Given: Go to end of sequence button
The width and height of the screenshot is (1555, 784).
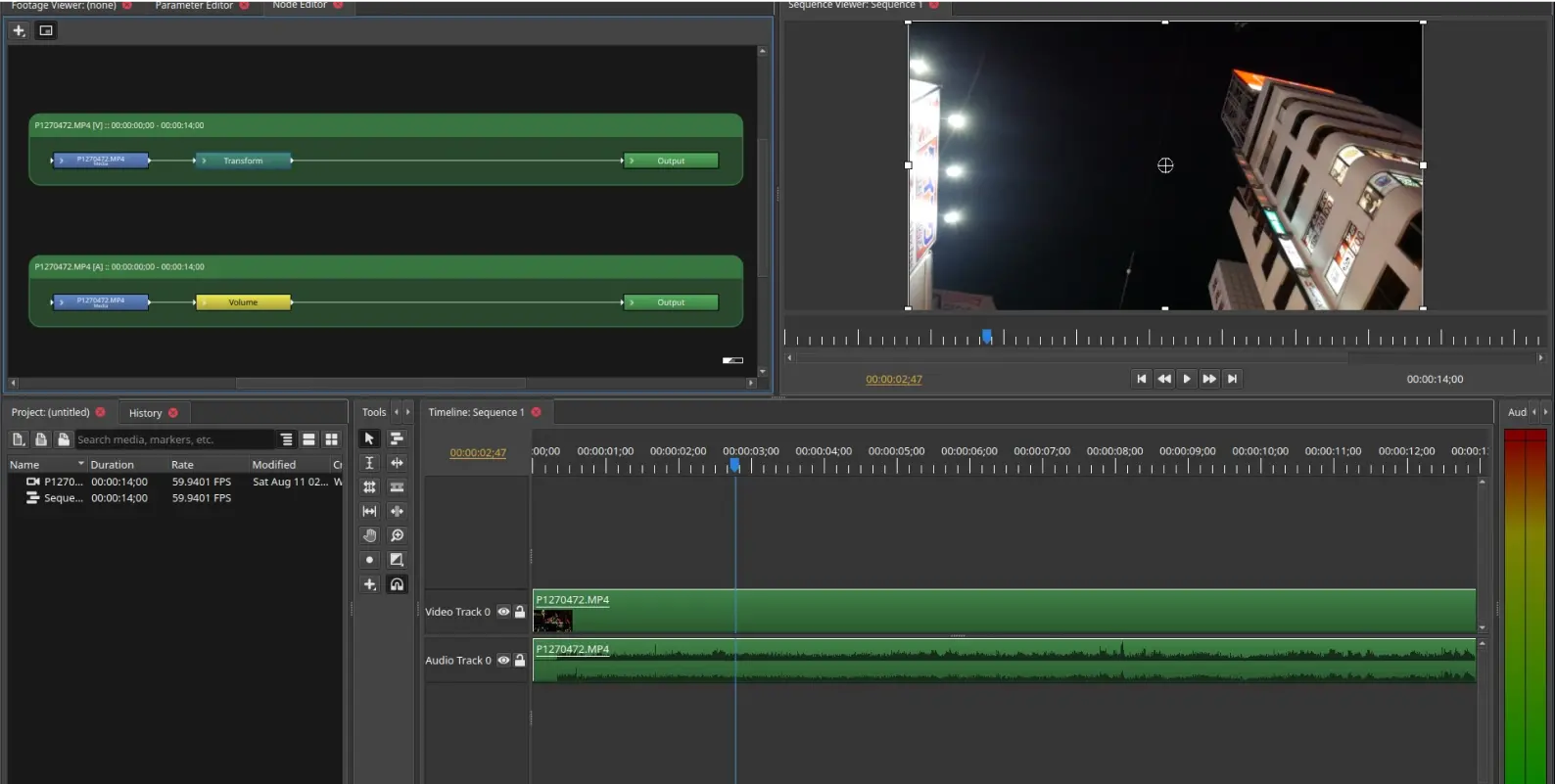Looking at the screenshot, I should pyautogui.click(x=1233, y=379).
